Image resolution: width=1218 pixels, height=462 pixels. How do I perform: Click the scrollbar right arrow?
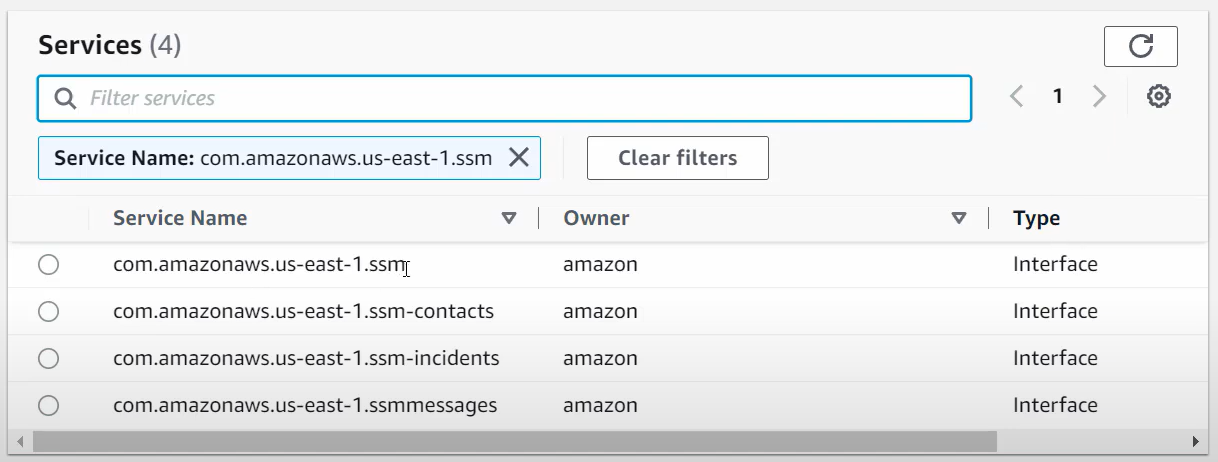1194,441
